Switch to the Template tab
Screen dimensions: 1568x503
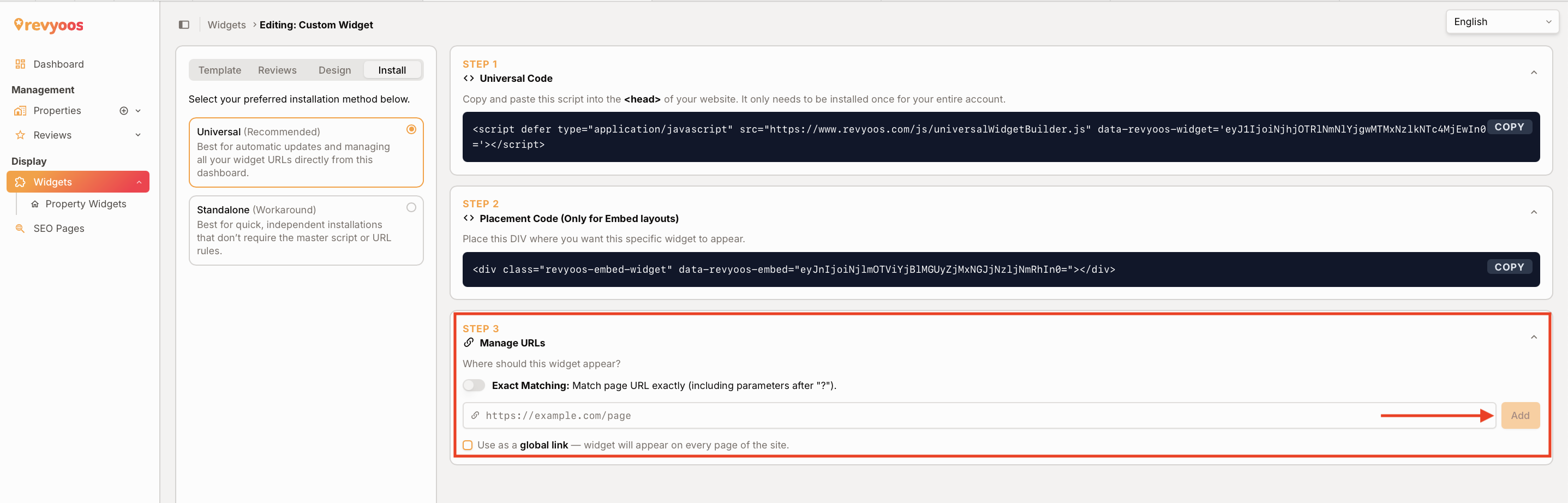(x=220, y=70)
